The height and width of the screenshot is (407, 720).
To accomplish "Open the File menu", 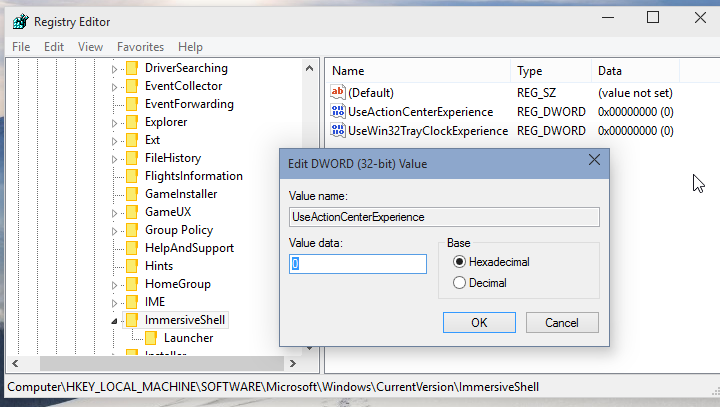I will (21, 47).
